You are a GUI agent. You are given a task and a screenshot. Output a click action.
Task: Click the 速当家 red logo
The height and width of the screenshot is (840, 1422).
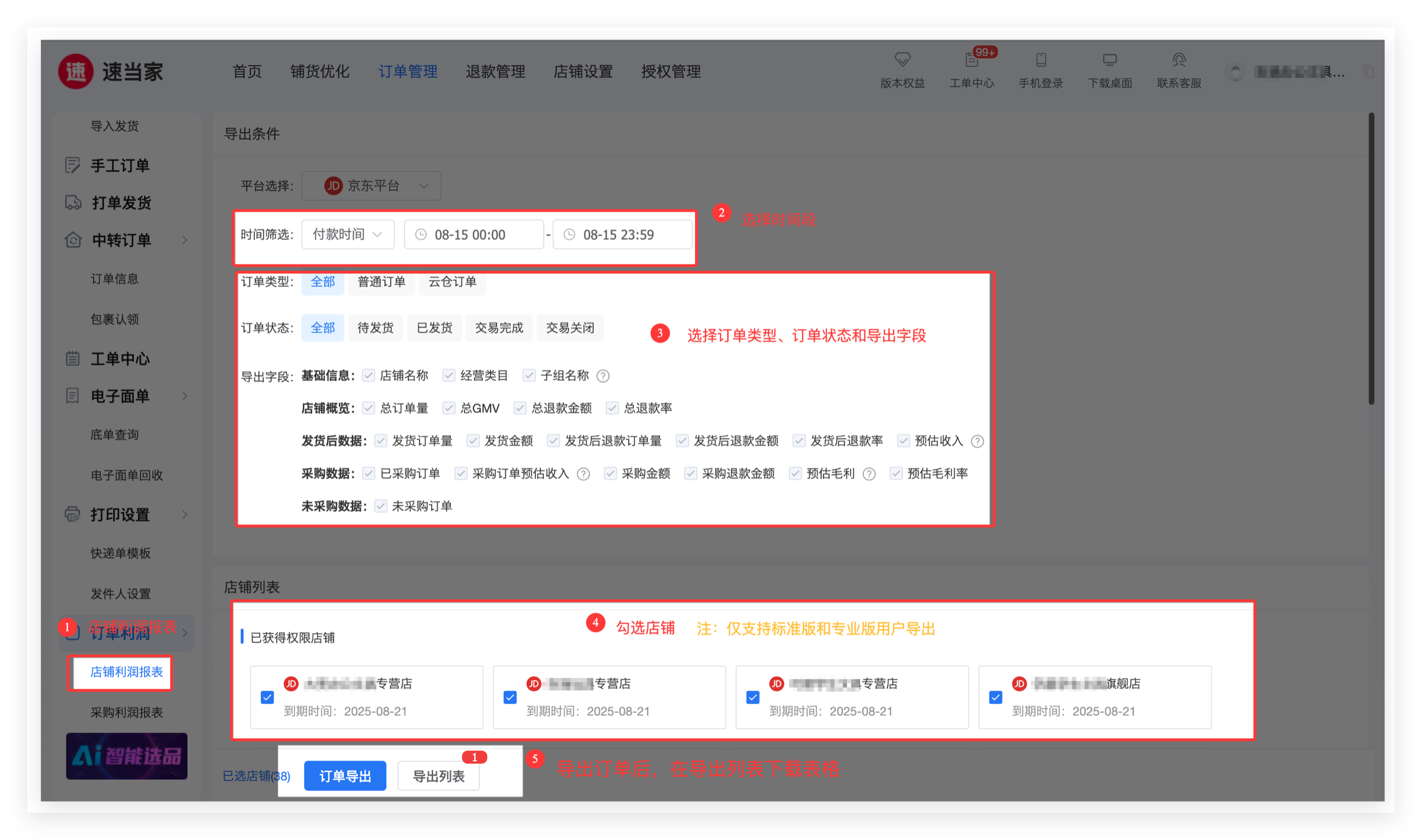tap(76, 72)
